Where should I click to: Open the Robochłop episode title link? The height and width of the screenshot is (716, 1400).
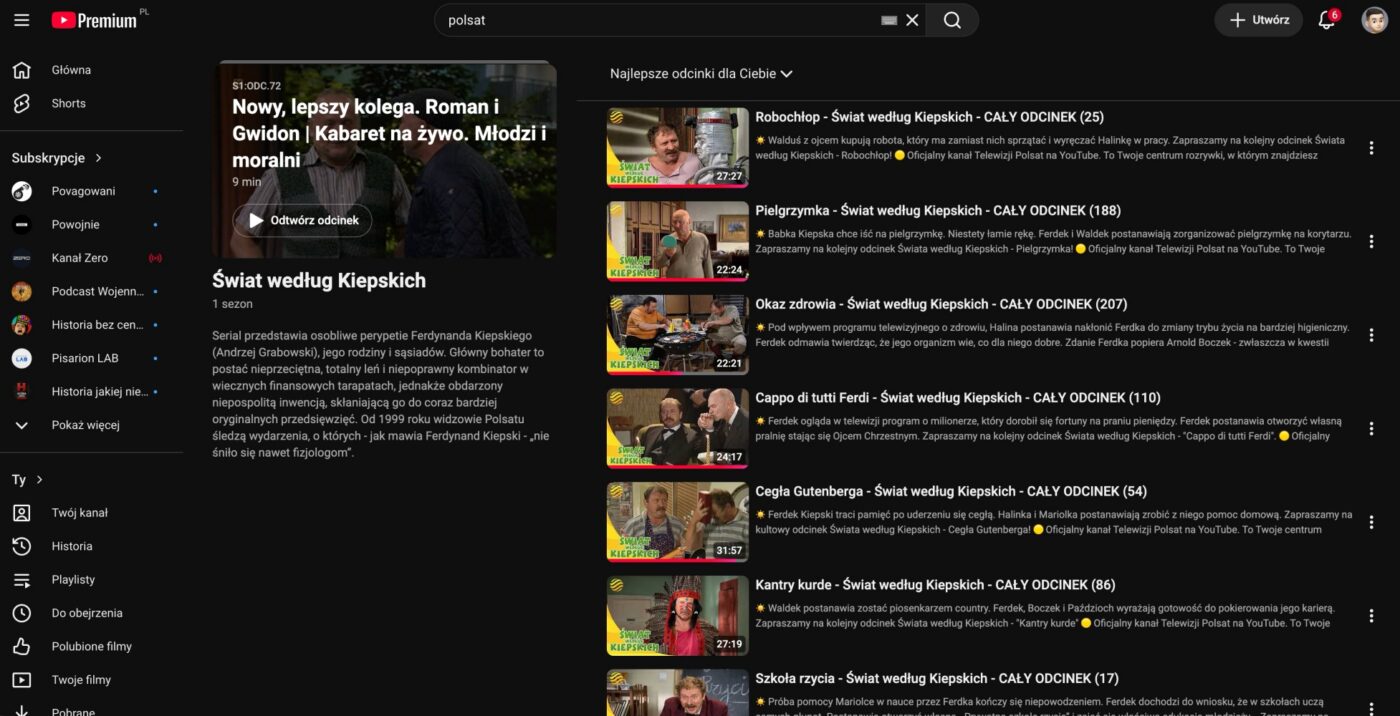pyautogui.click(x=929, y=117)
